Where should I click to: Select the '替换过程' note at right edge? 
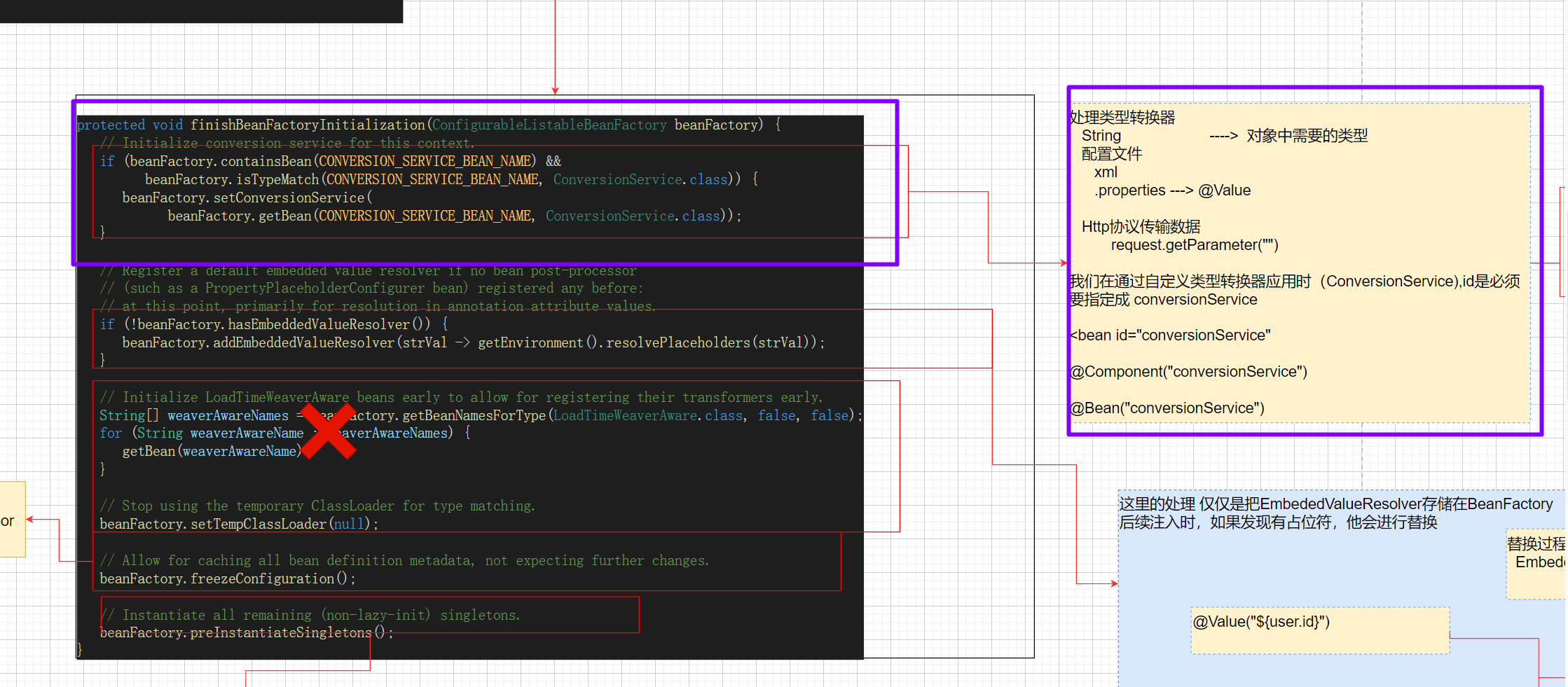pos(1537,564)
